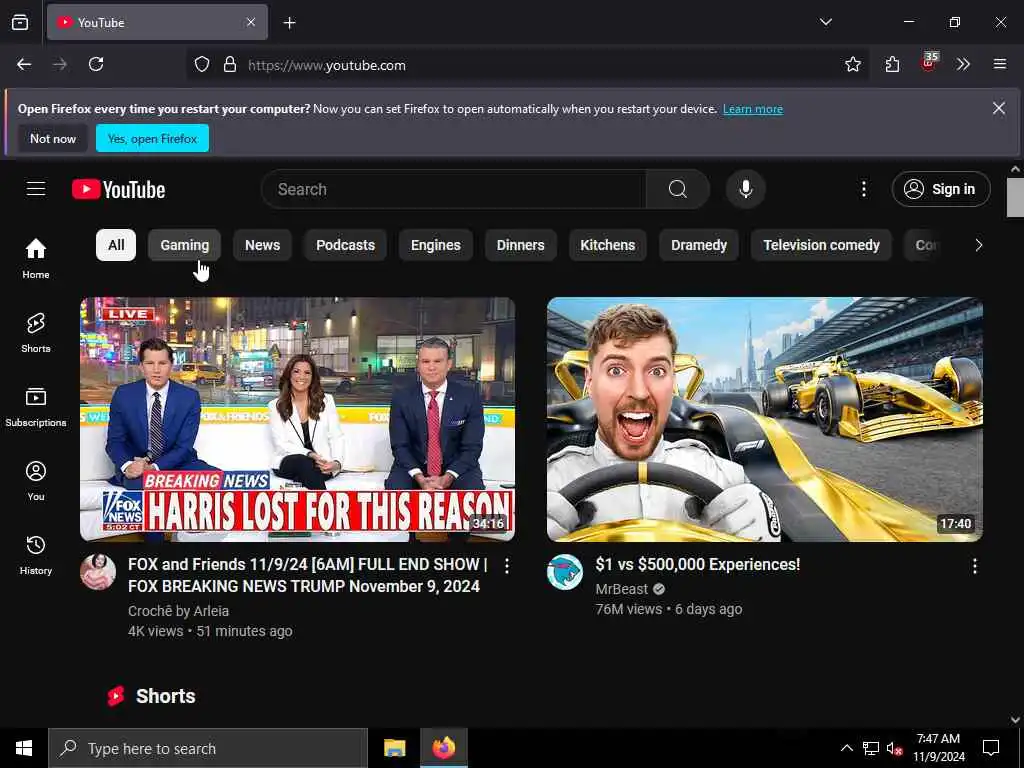Screen dimensions: 1024x768
Task: Click Crochê by Arleia channel avatar
Action: point(98,571)
